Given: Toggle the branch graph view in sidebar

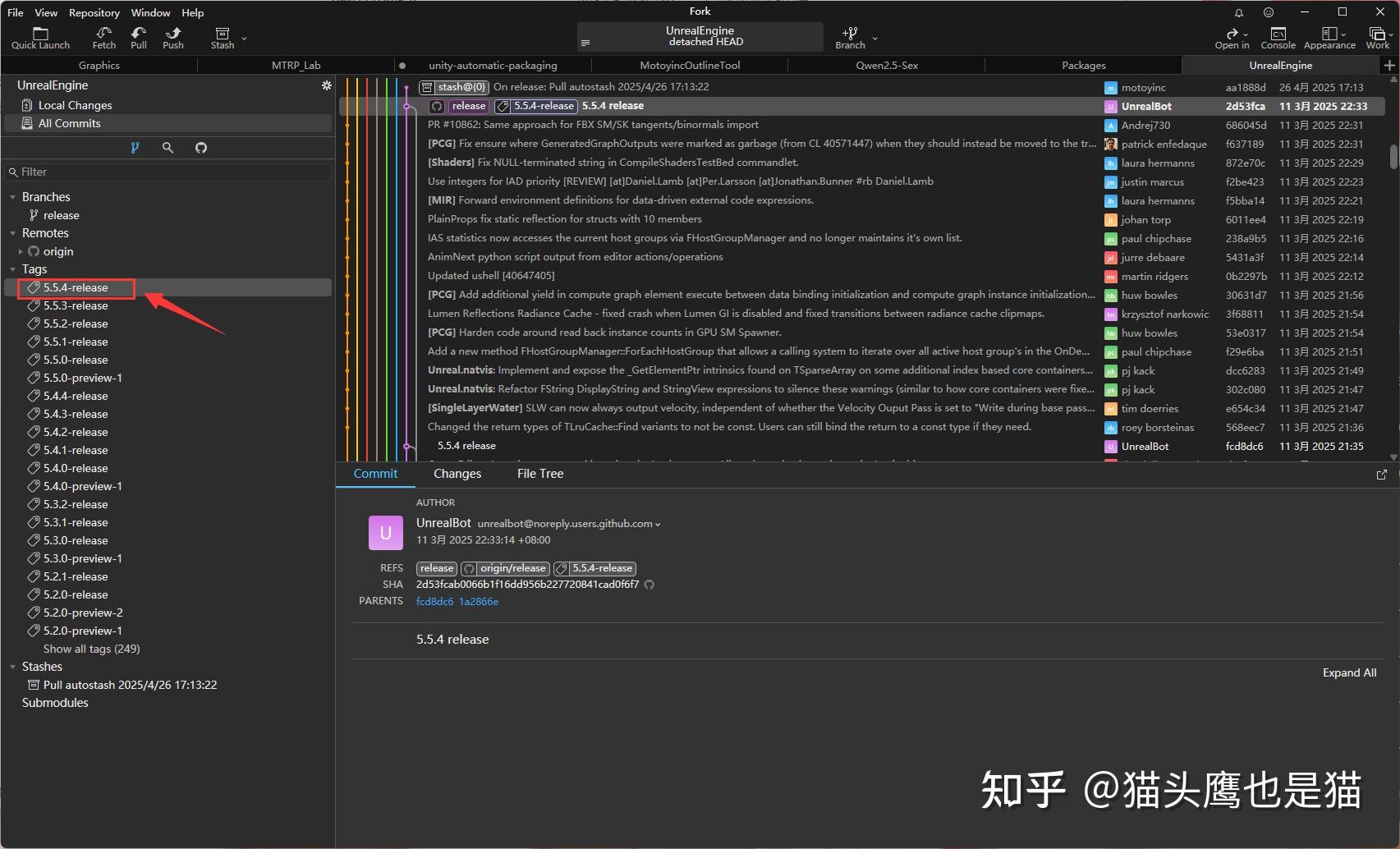Looking at the screenshot, I should click(x=135, y=148).
